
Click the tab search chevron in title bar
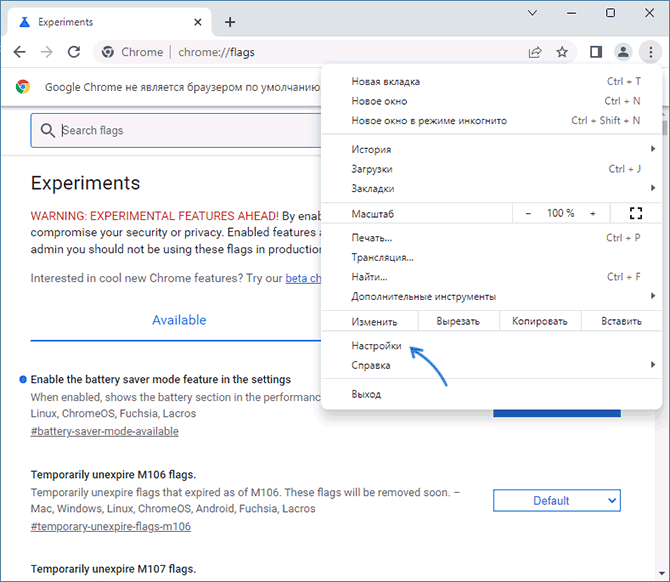pyautogui.click(x=532, y=13)
